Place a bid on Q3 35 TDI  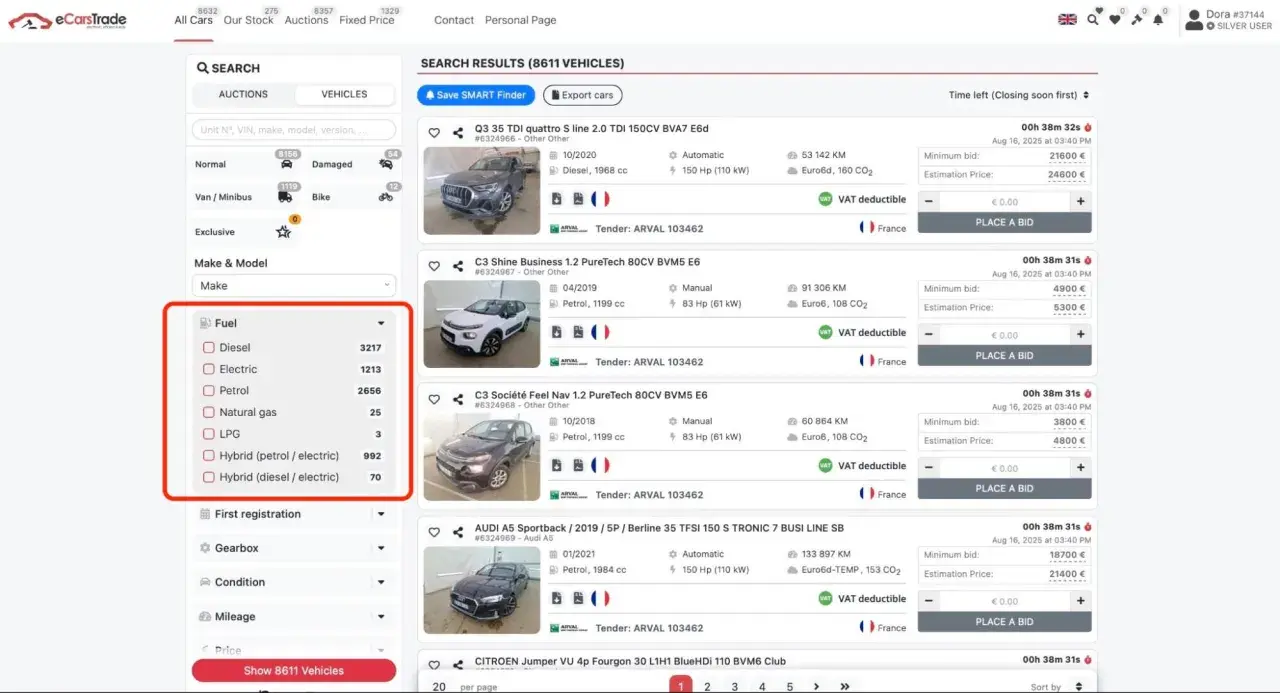[x=1004, y=222]
